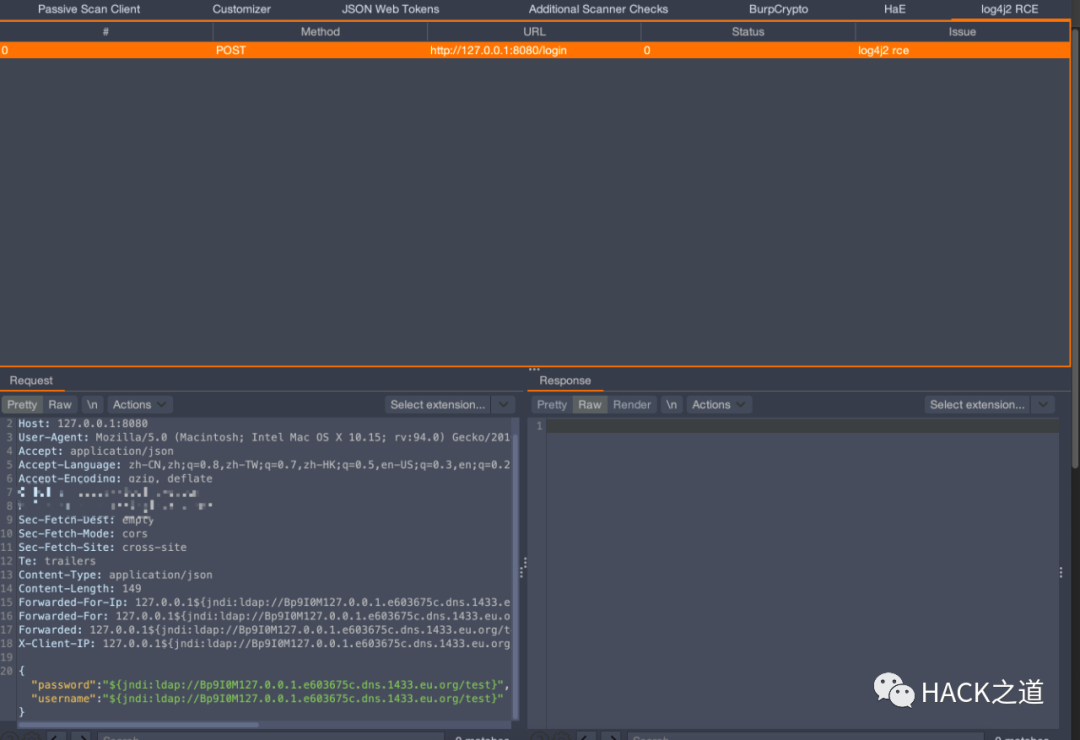Sort by the Issue column header
This screenshot has width=1080, height=740.
(x=962, y=32)
